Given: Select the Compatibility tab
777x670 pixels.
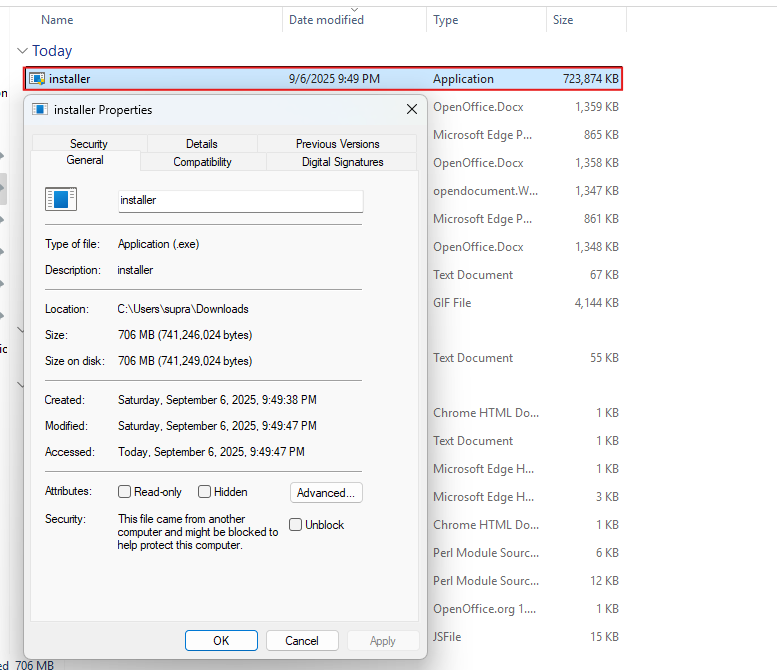Looking at the screenshot, I should [x=202, y=162].
